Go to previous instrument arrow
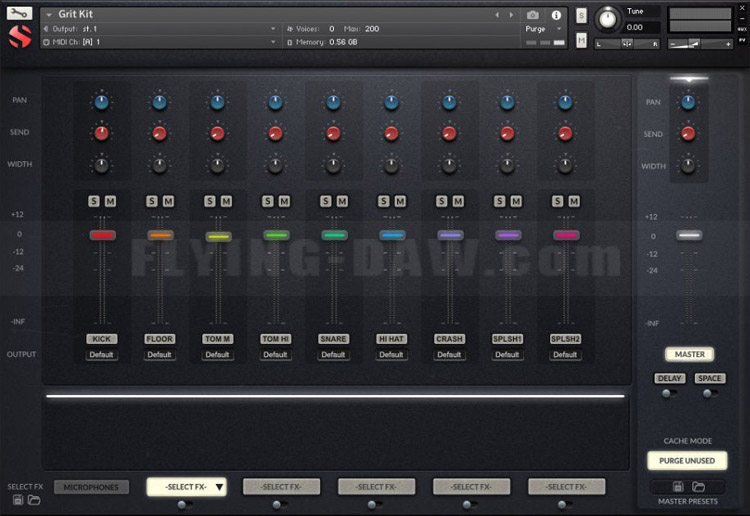 pos(497,15)
